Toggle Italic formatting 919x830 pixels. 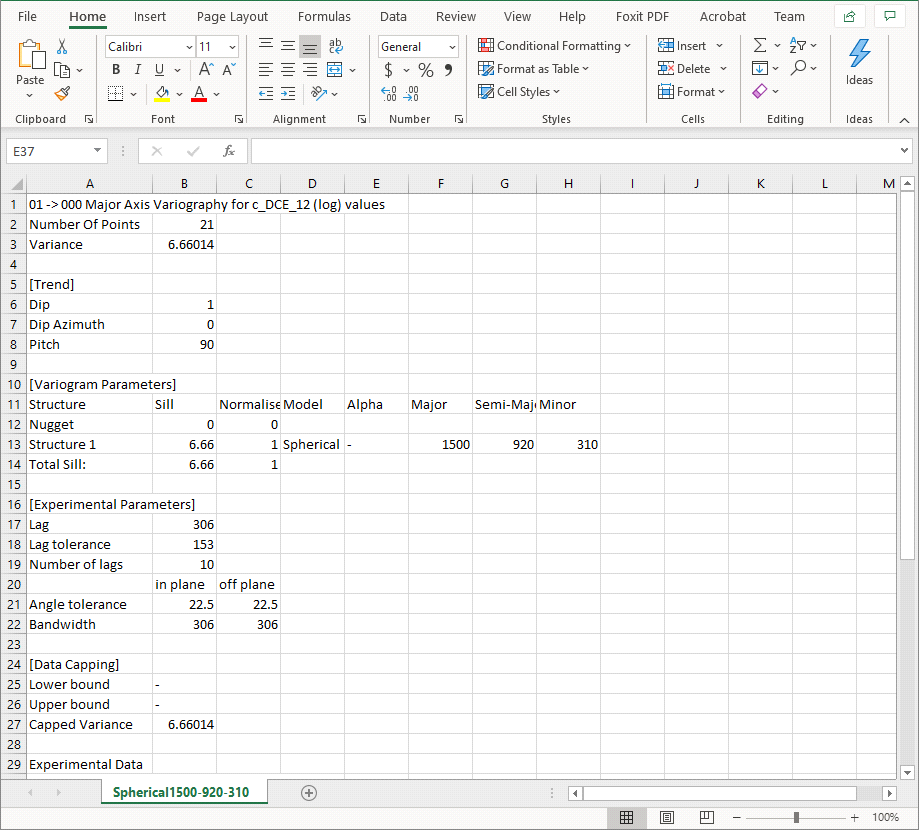(x=138, y=69)
